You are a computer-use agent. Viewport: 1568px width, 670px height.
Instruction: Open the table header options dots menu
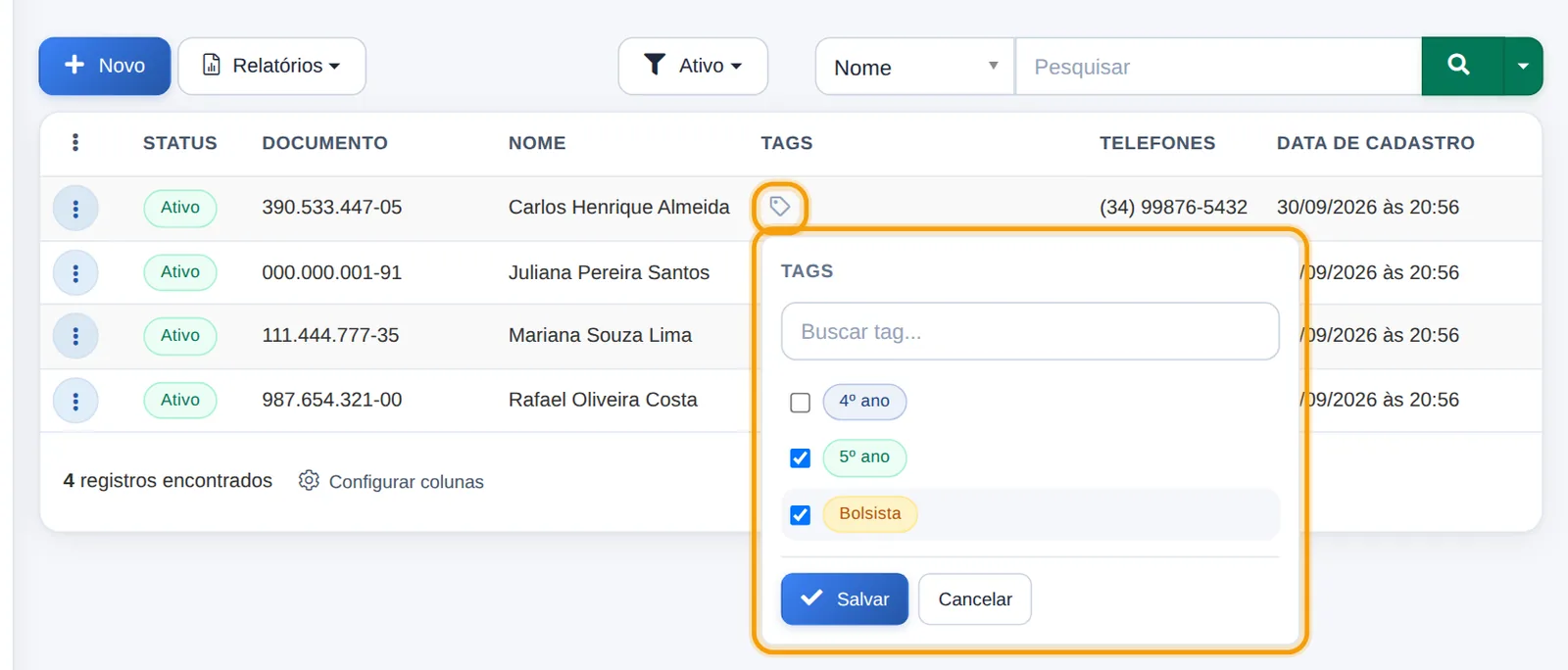click(75, 143)
